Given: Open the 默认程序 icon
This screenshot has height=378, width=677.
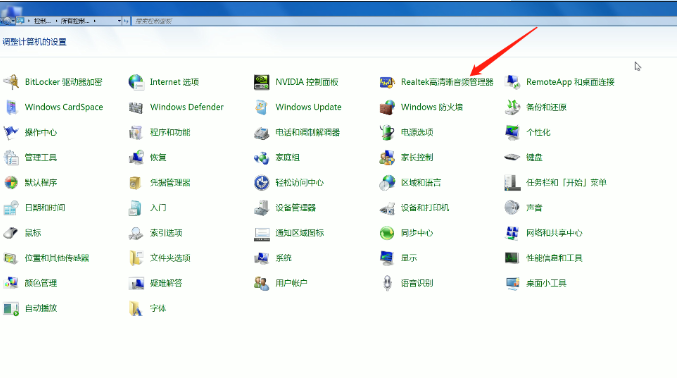Looking at the screenshot, I should click(x=11, y=182).
